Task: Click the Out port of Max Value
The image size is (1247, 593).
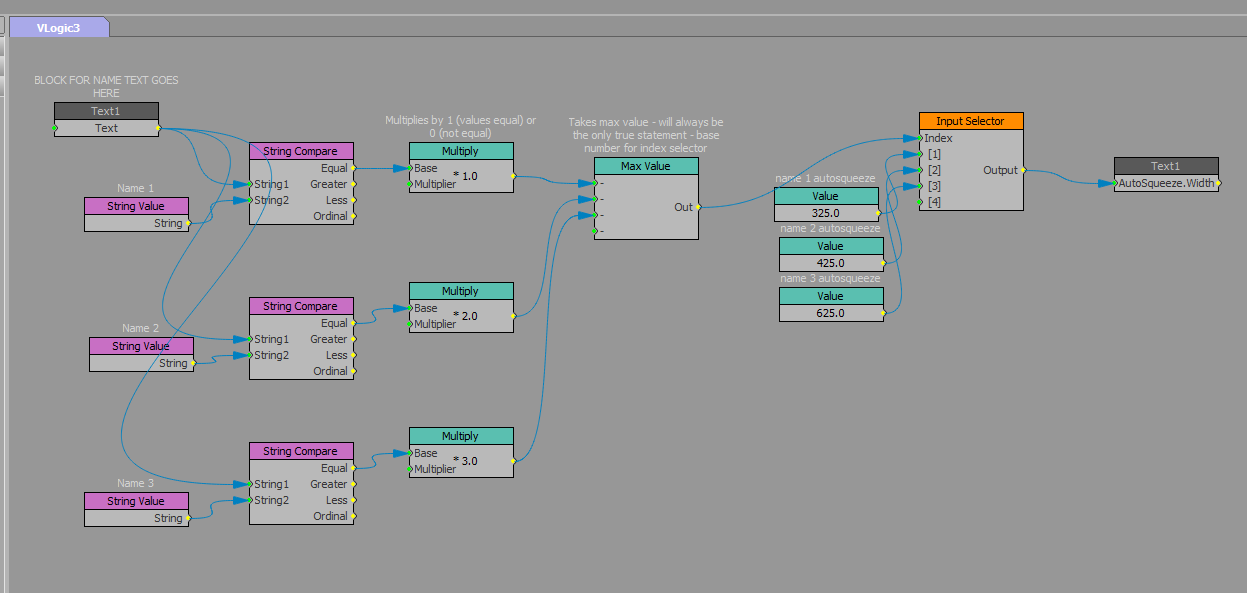Action: [x=698, y=207]
